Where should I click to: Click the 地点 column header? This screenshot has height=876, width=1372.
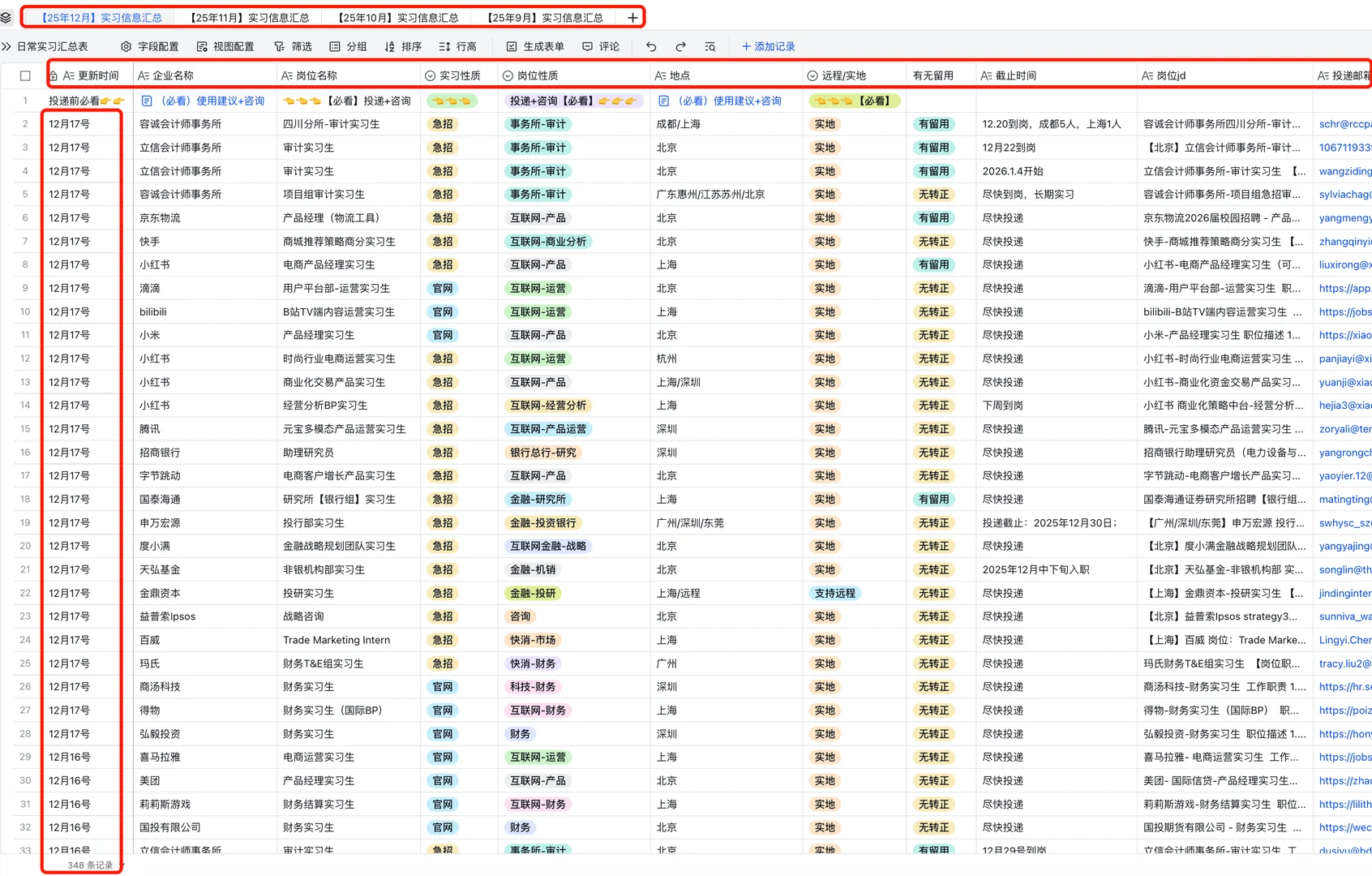727,75
